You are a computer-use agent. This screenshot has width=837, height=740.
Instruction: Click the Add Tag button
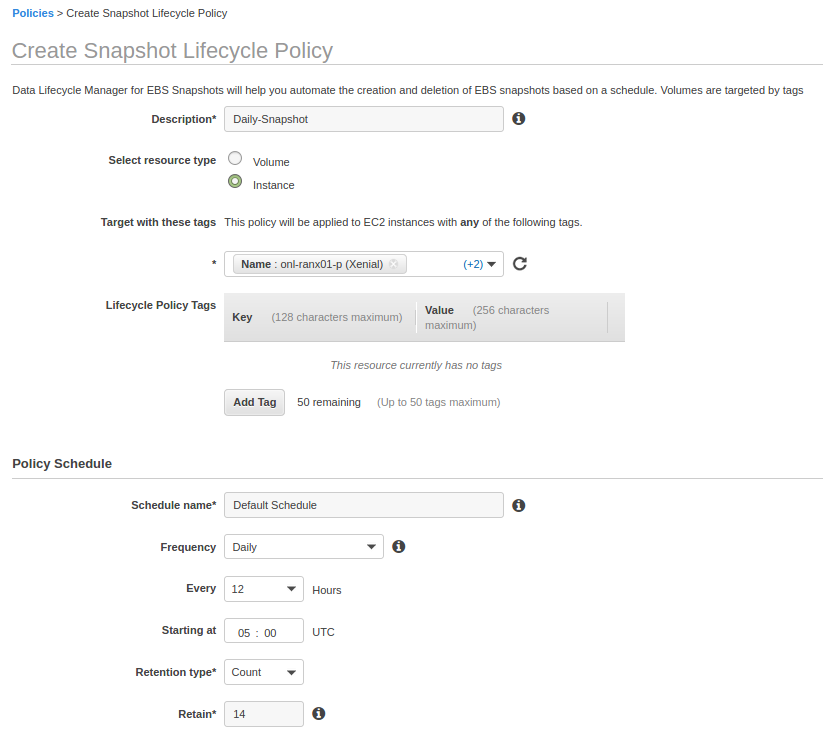pos(255,402)
